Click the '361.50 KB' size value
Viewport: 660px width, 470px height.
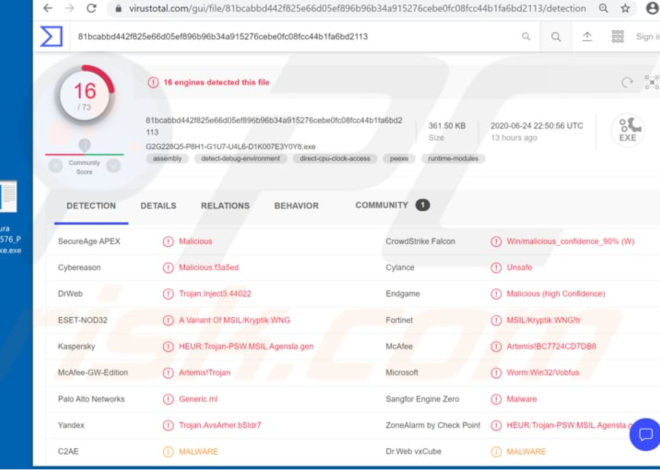coord(447,126)
